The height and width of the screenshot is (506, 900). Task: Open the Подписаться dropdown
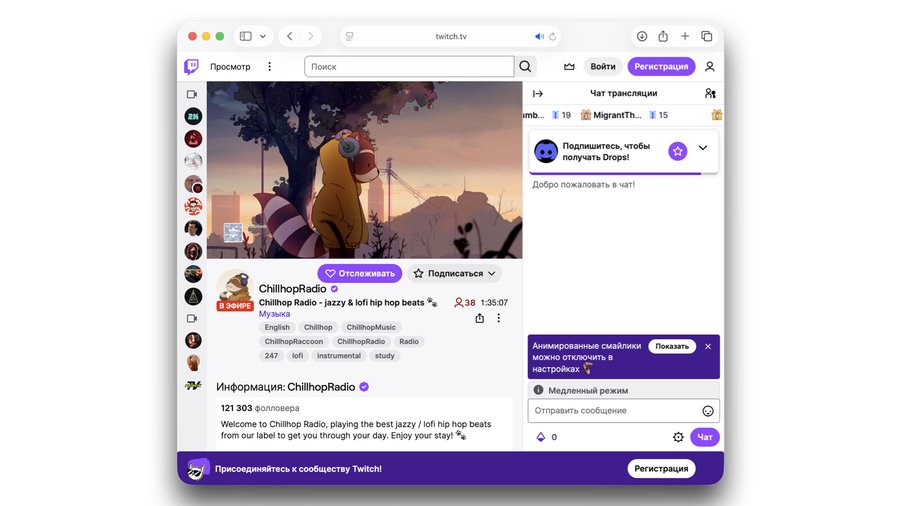tap(455, 274)
